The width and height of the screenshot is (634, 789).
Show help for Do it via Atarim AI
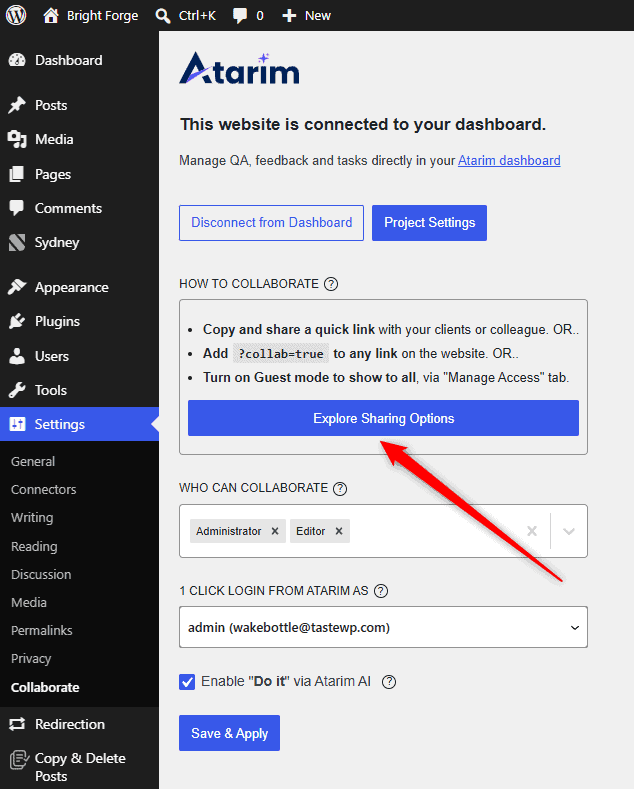[389, 682]
